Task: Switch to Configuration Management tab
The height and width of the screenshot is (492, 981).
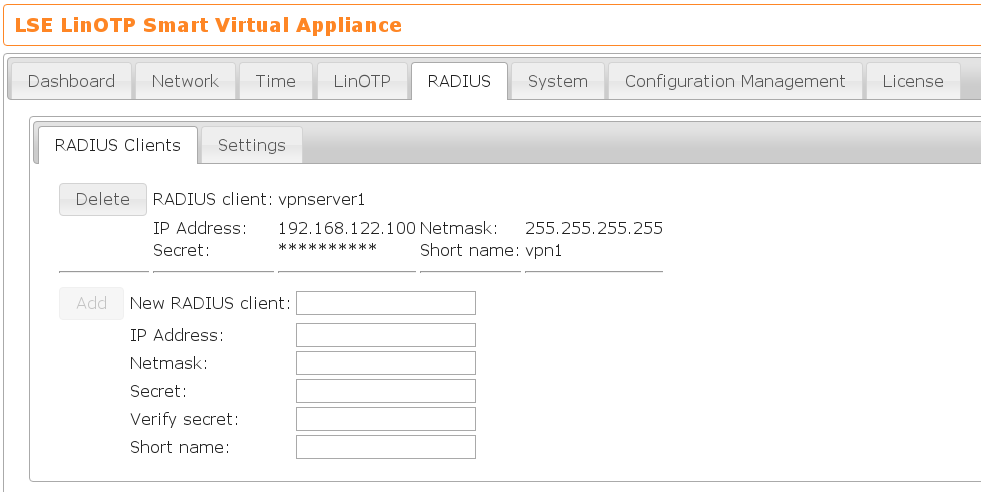Action: pos(735,81)
